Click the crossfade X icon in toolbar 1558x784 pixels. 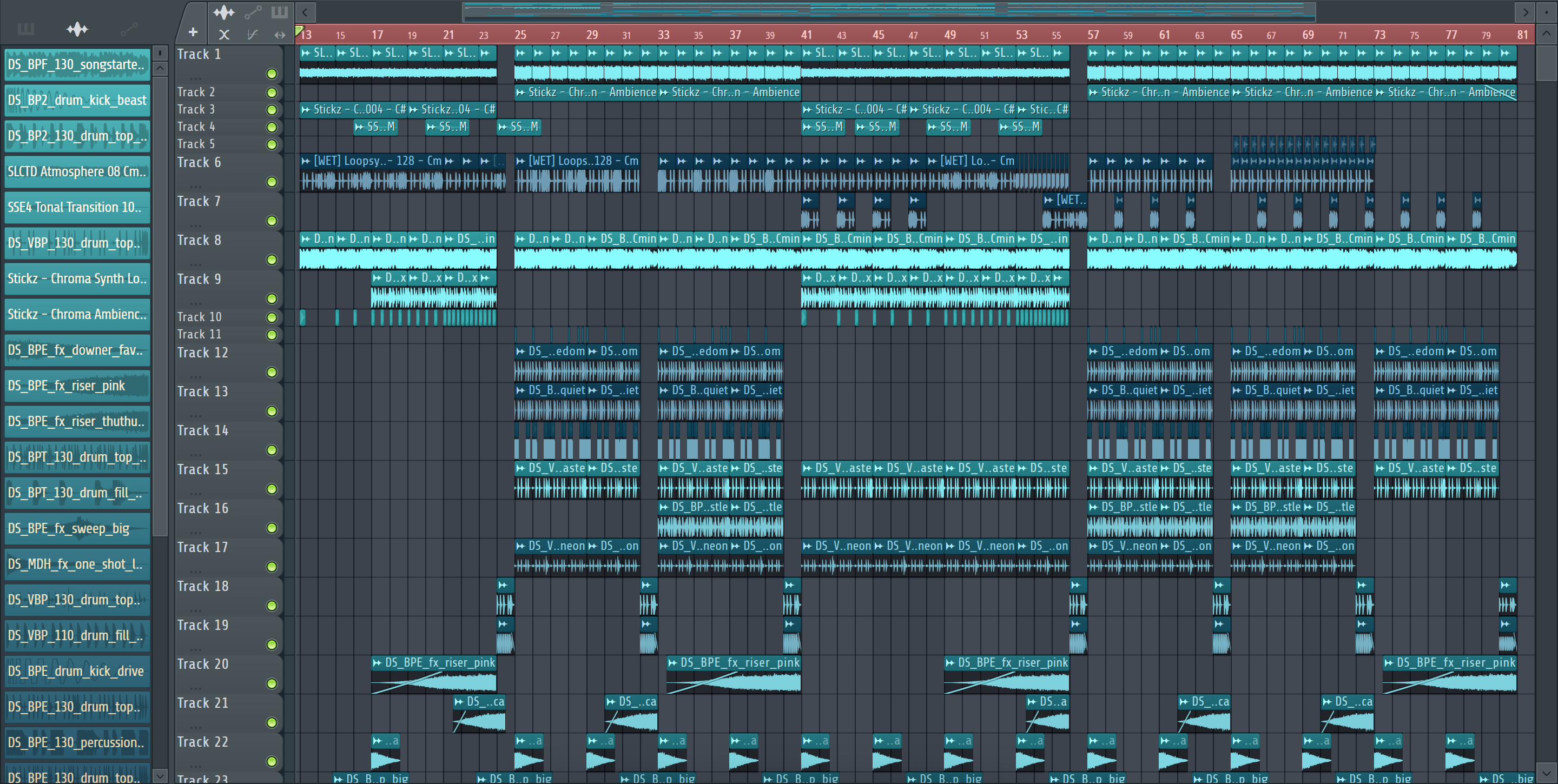point(224,35)
